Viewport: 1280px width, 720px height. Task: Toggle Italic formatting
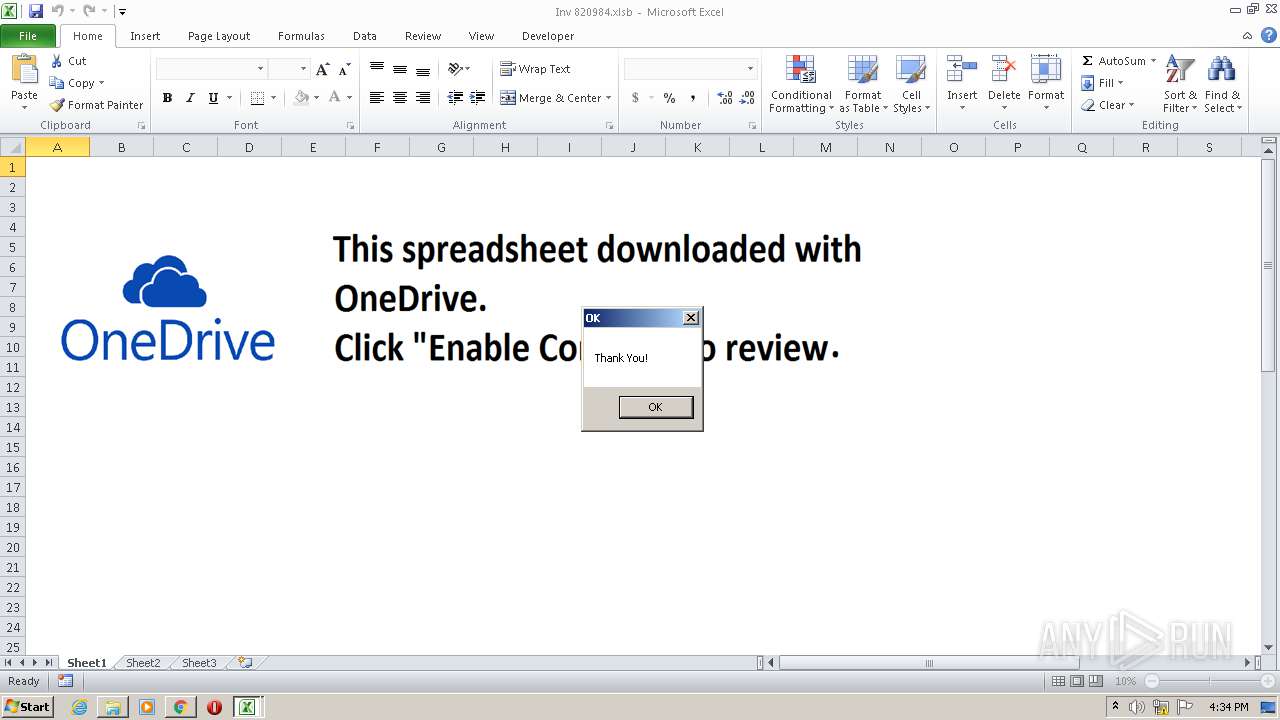pyautogui.click(x=190, y=98)
